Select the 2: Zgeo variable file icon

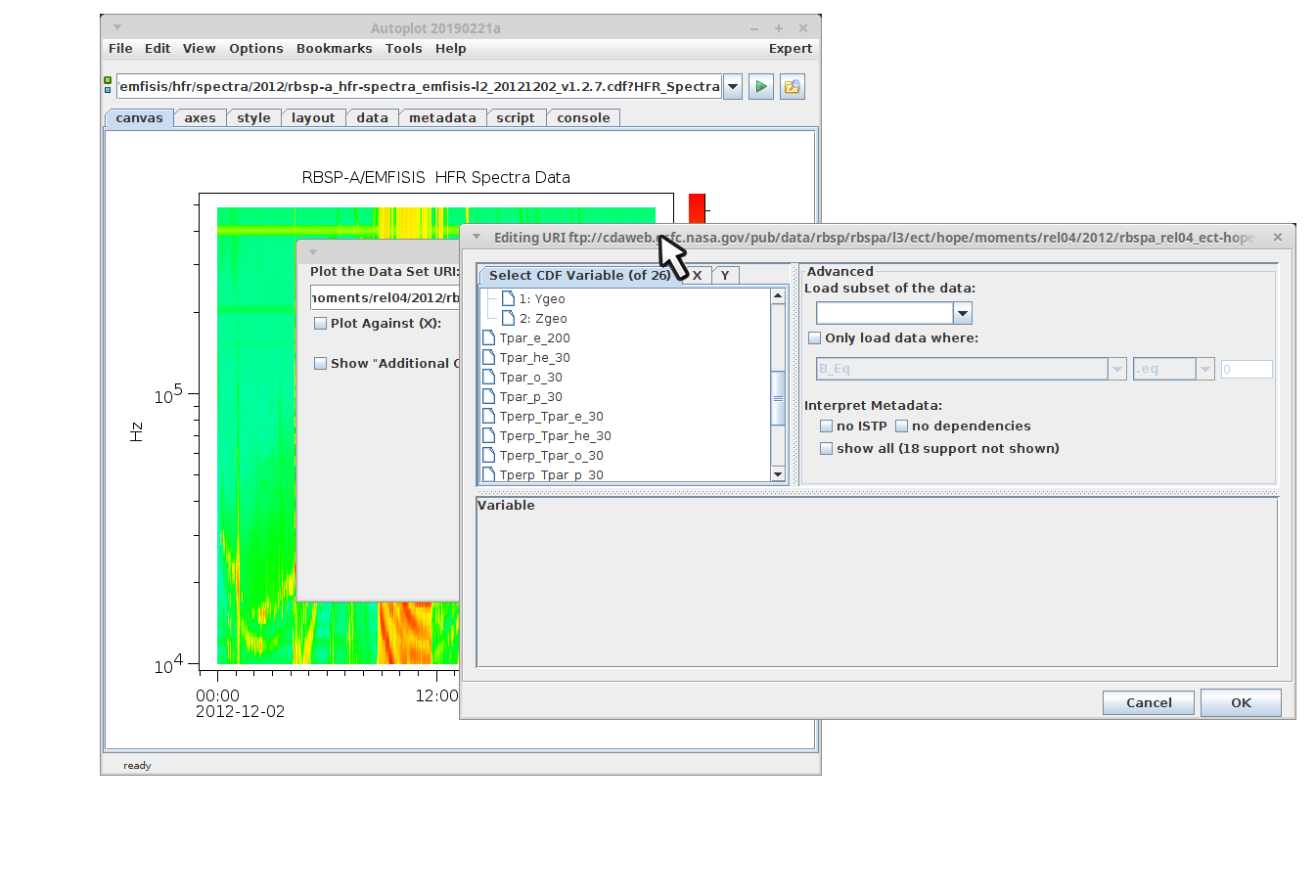(x=508, y=318)
